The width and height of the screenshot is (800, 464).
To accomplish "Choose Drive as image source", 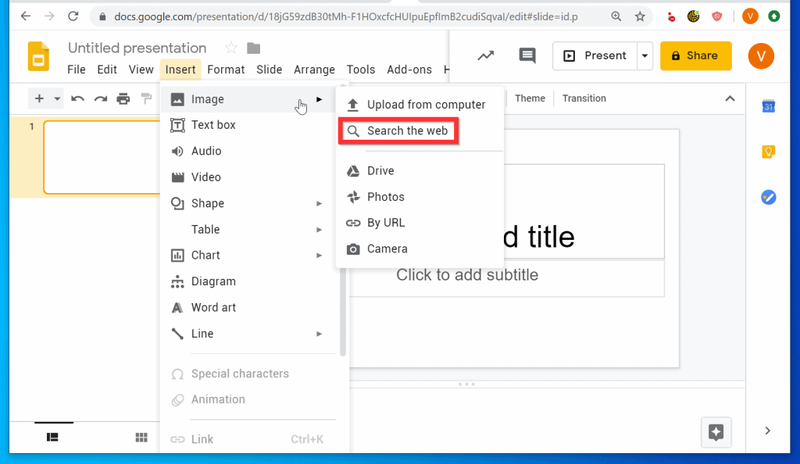I will click(419, 170).
